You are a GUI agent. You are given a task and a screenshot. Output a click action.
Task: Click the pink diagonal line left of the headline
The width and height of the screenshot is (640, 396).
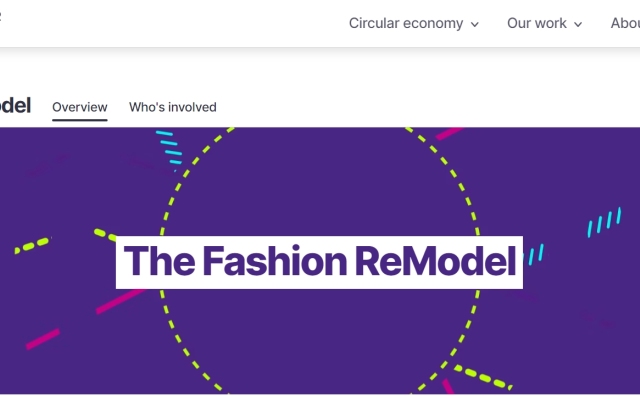pos(121,301)
